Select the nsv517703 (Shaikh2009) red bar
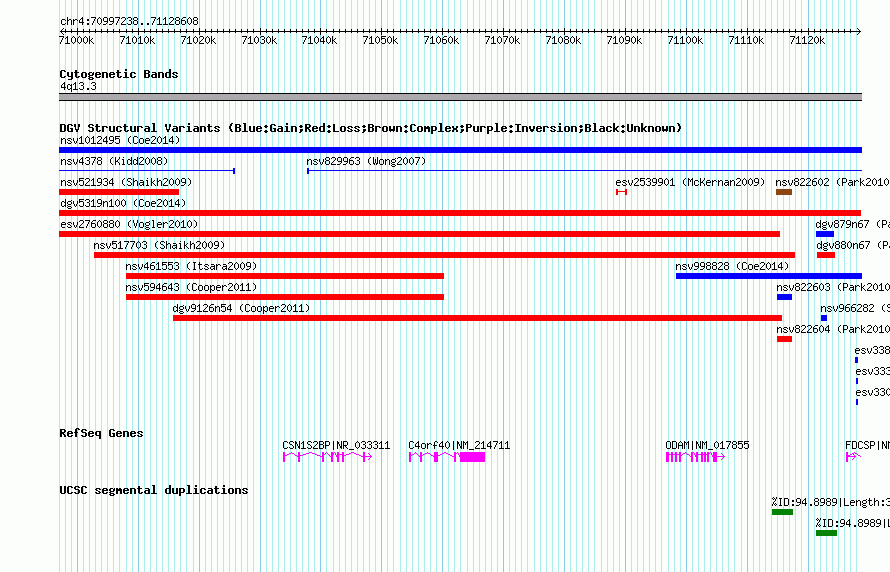This screenshot has width=890, height=572. pos(444,255)
